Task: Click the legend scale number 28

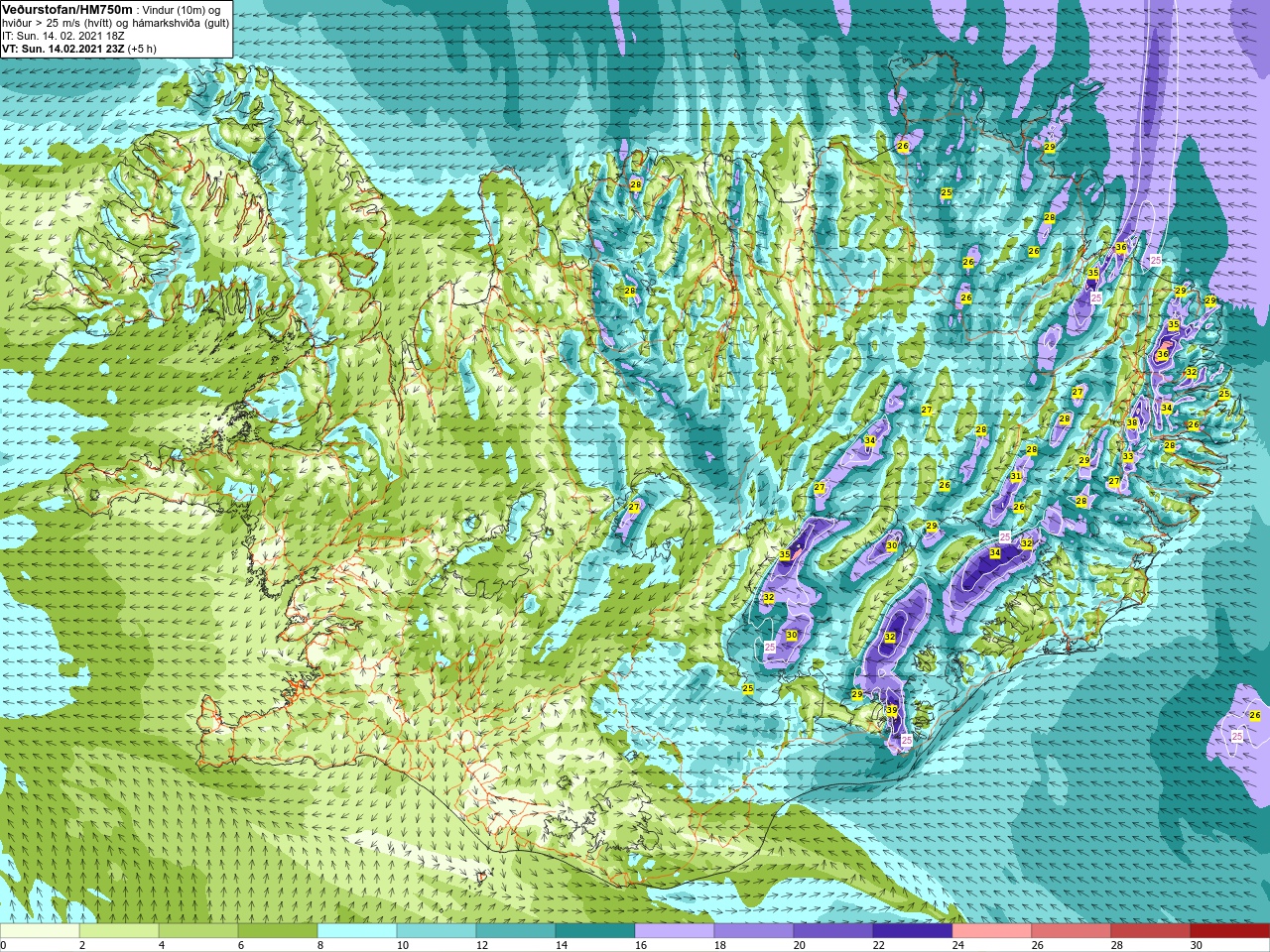Action: tap(1116, 945)
